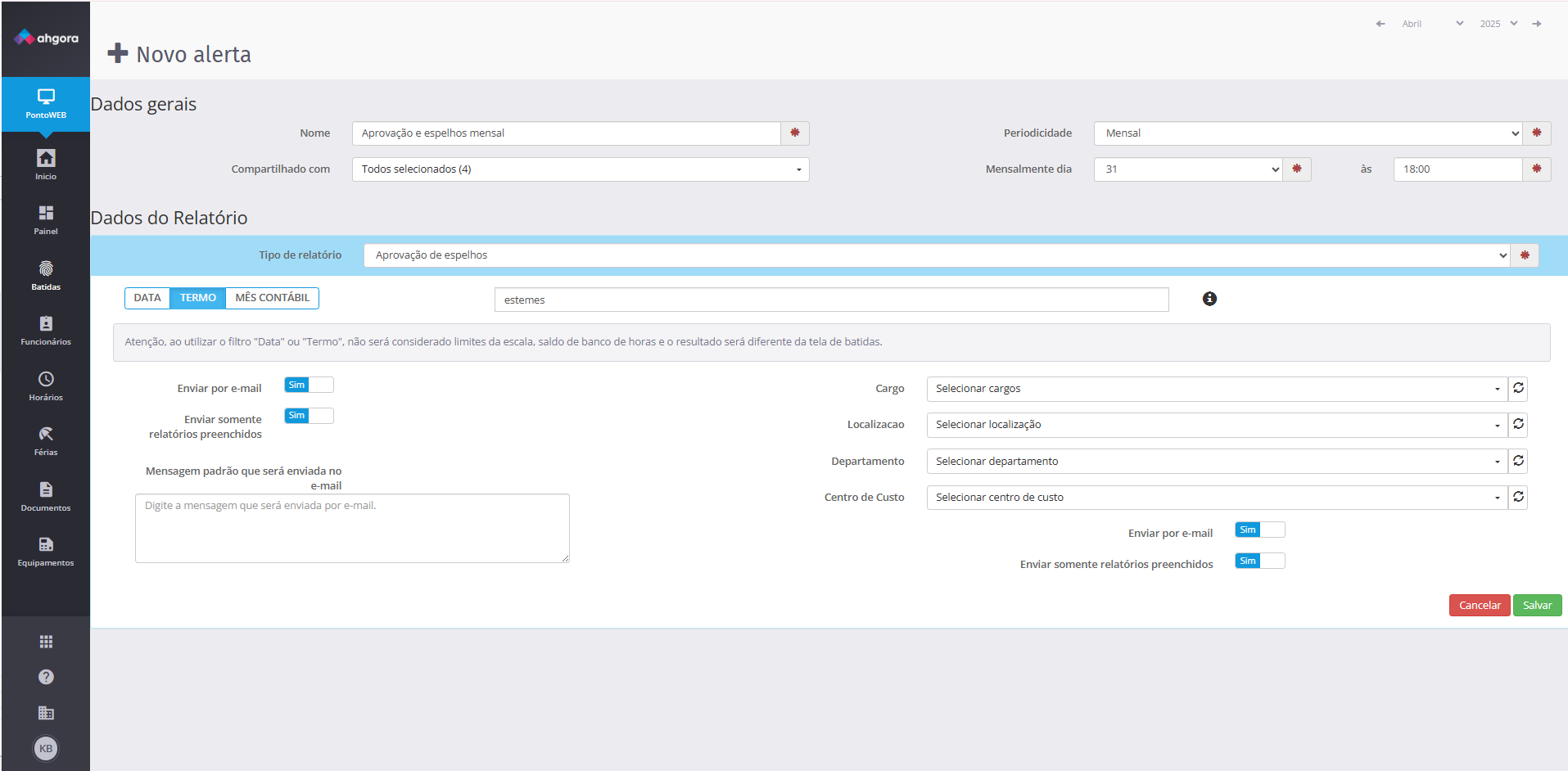Click into the Nome field
The height and width of the screenshot is (771, 1568).
(x=566, y=133)
